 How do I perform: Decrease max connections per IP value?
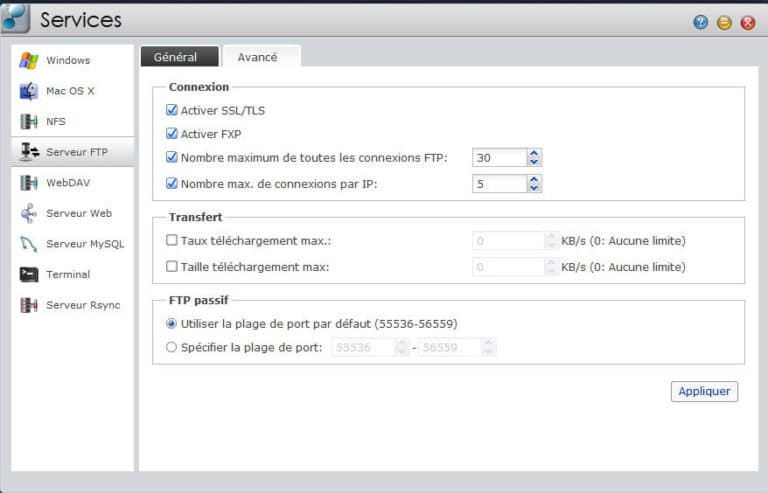coord(534,188)
